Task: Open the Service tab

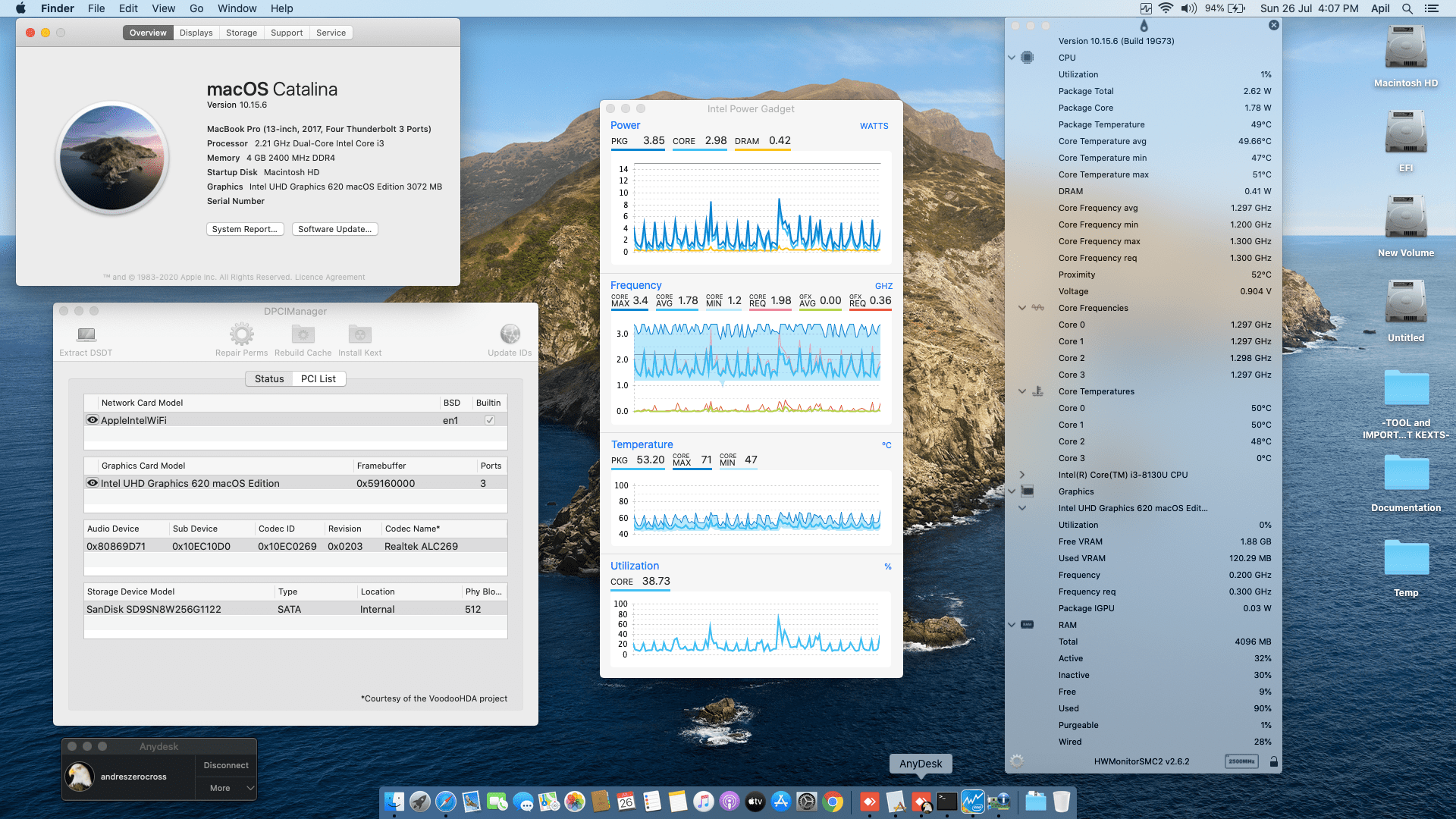Action: tap(331, 33)
